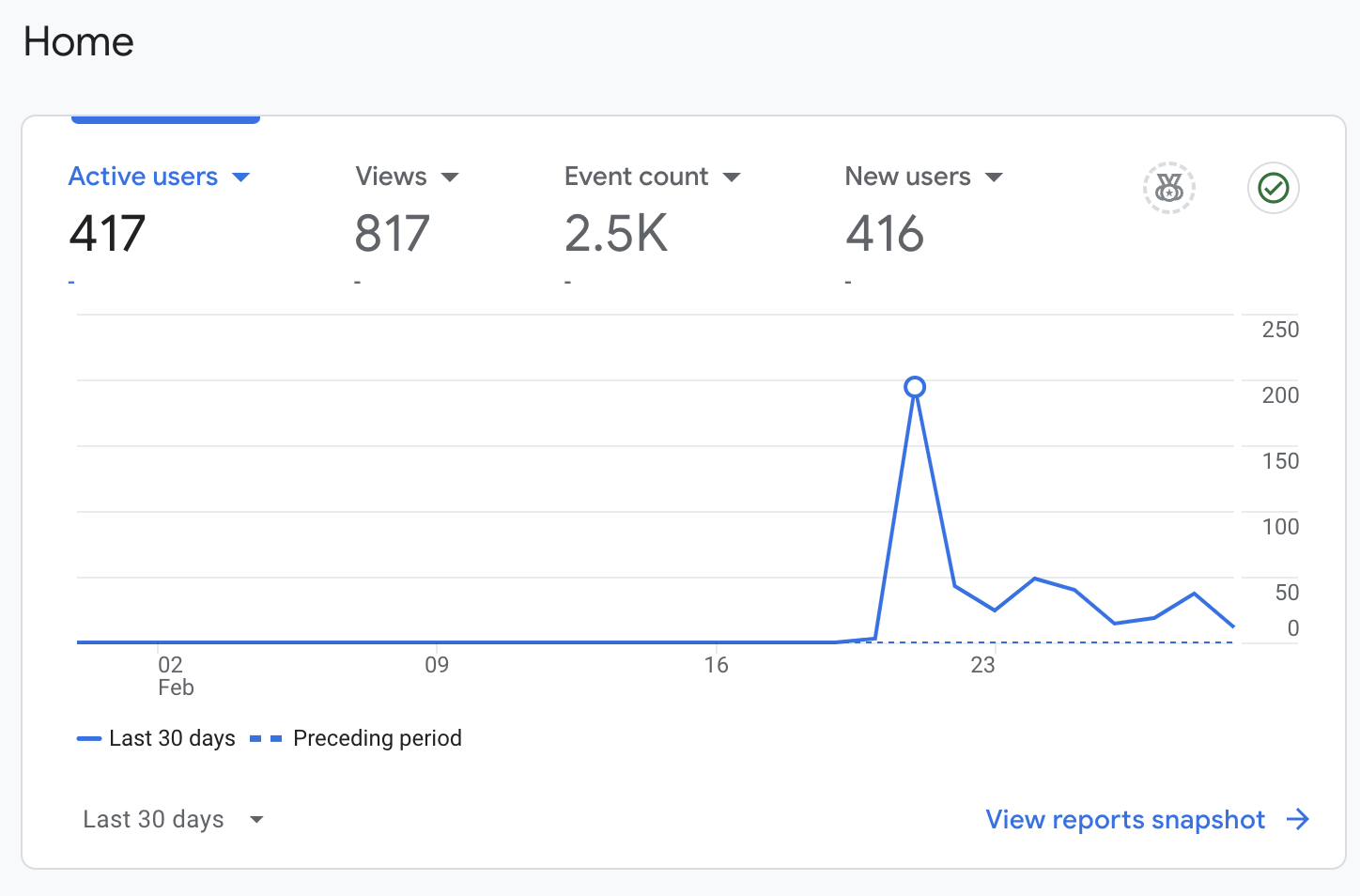
Task: Expand the Views metric dropdown arrow
Action: coord(450,178)
